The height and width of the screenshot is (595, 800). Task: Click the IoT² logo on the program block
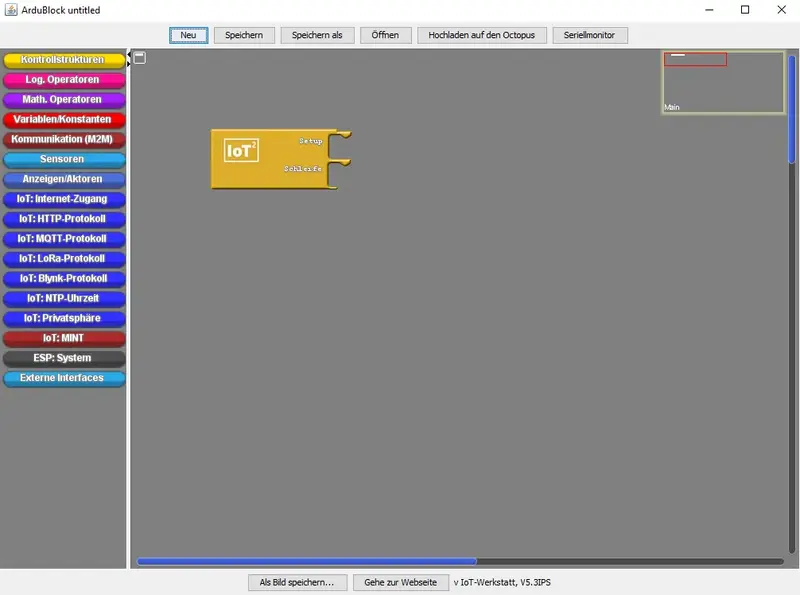241,151
